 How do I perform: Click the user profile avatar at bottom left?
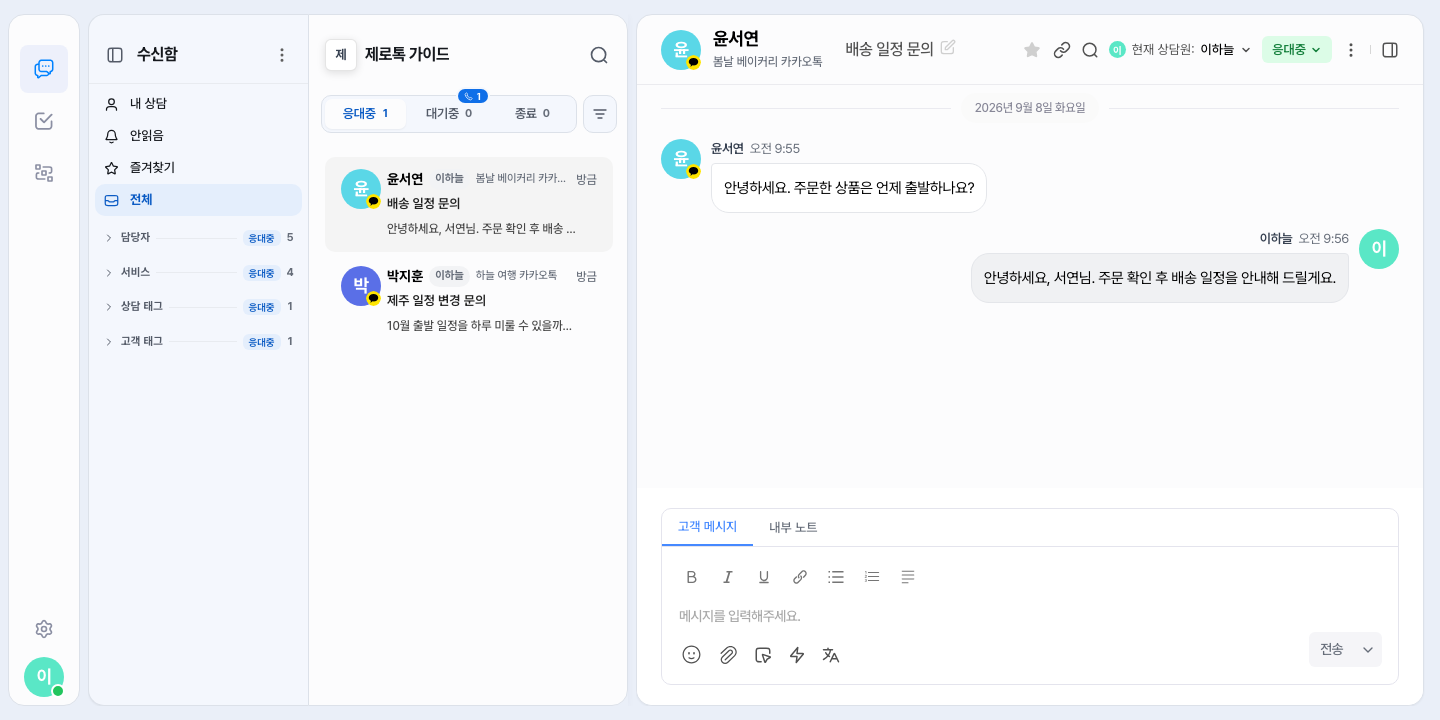(44, 677)
